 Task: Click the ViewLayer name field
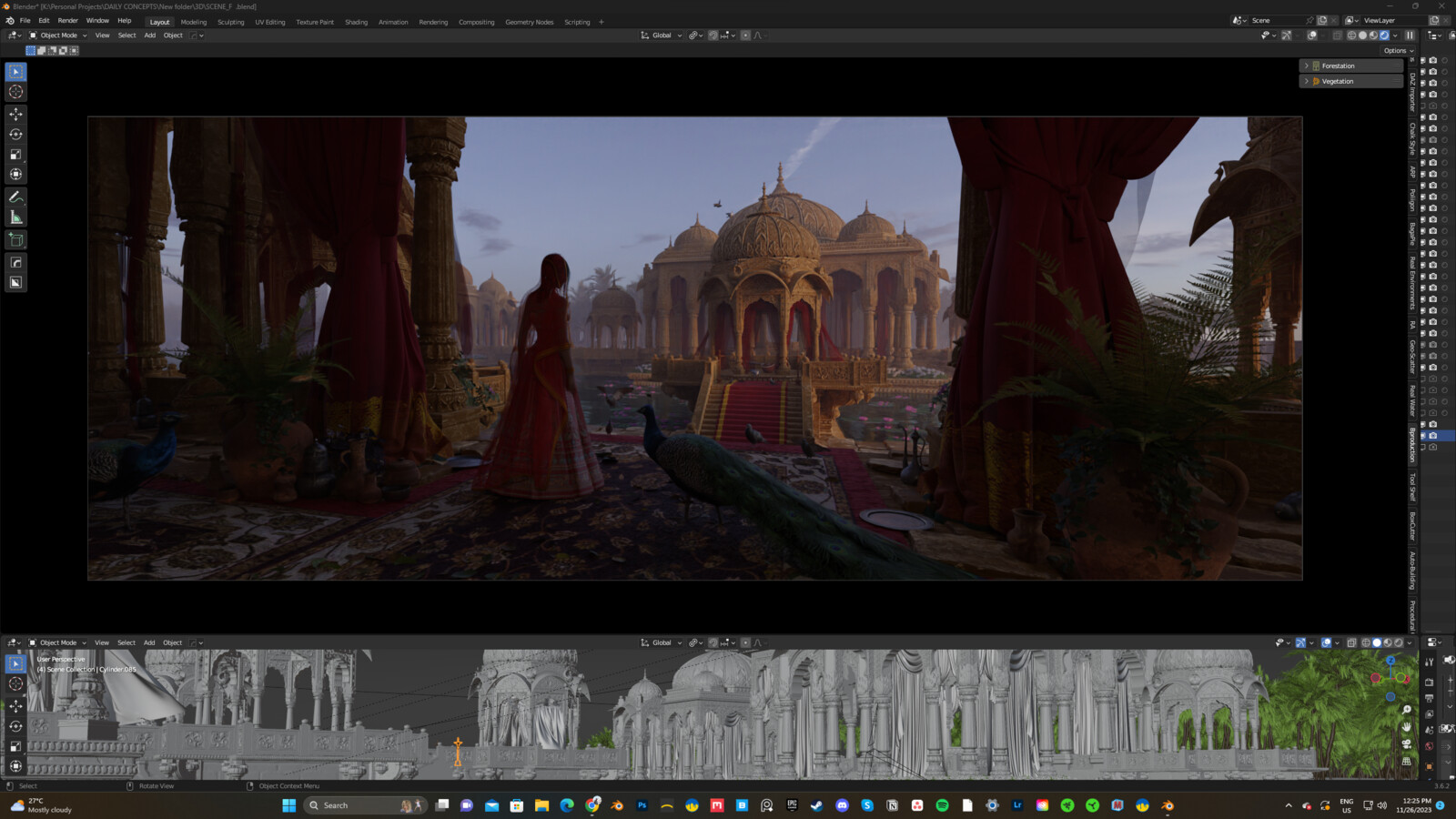1394,21
